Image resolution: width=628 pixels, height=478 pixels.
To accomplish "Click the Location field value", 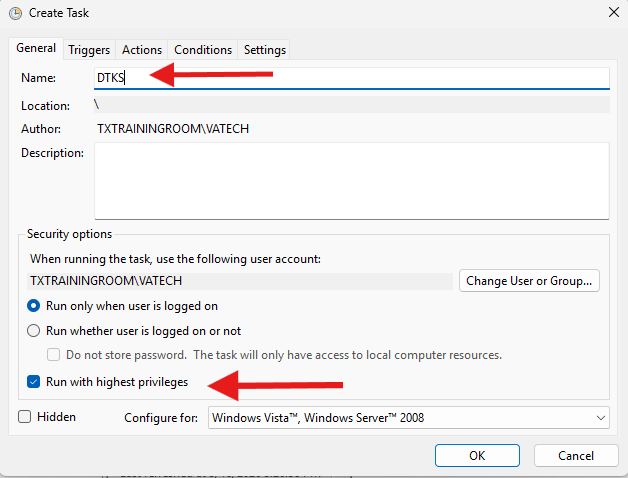I will (x=350, y=105).
